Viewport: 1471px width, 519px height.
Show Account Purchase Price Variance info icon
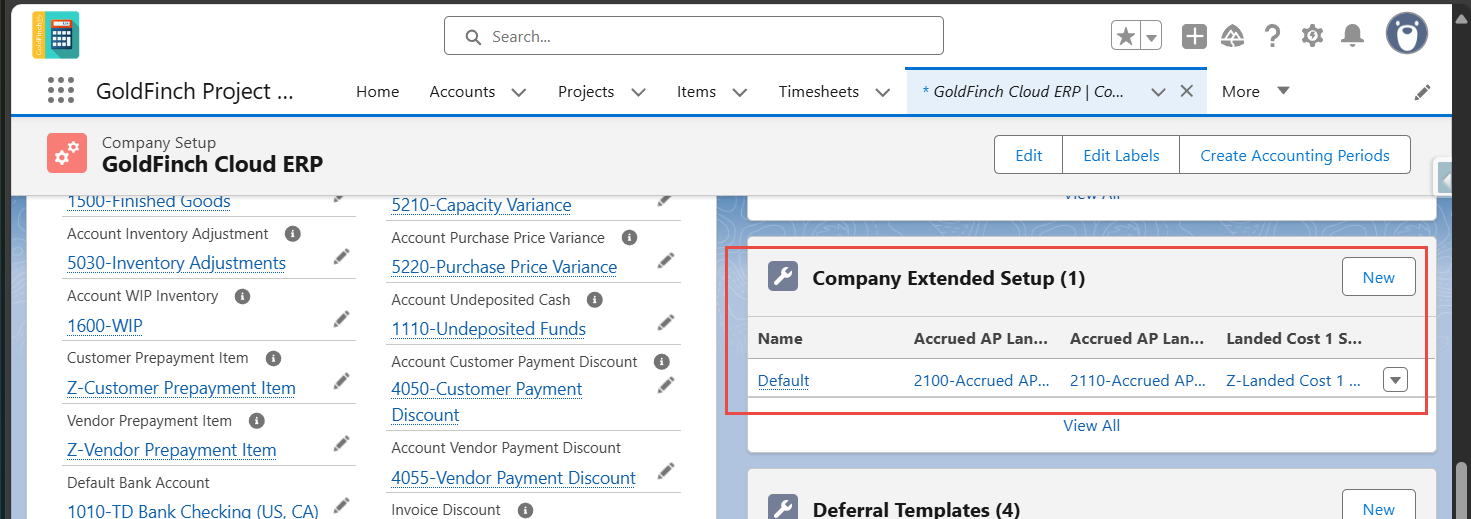(x=629, y=238)
